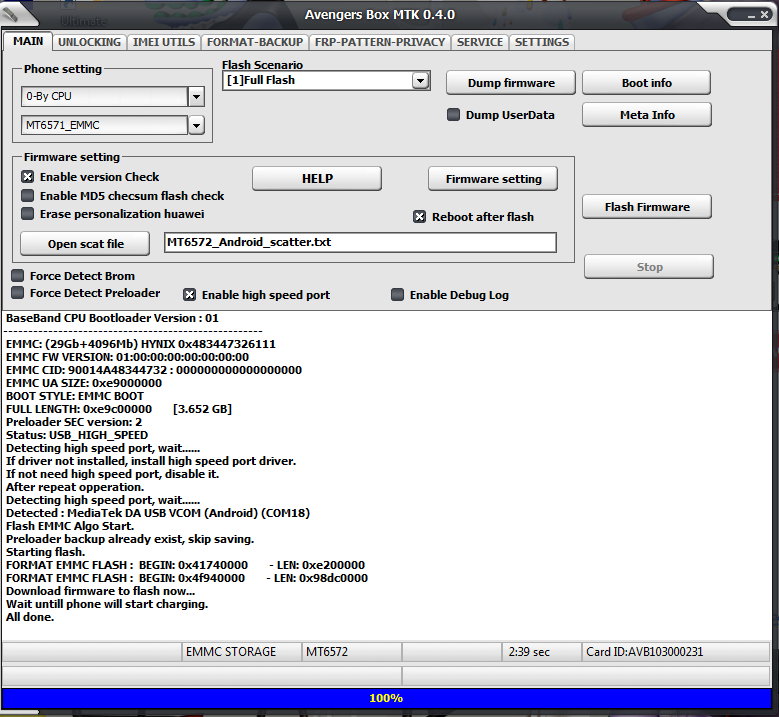Click 'EMMC UA SIZE' log line
The height and width of the screenshot is (717, 779).
(84, 383)
